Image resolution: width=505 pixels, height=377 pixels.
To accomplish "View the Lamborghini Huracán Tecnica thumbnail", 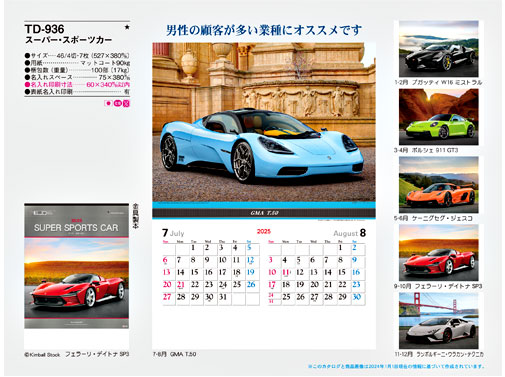I will coord(439,321).
